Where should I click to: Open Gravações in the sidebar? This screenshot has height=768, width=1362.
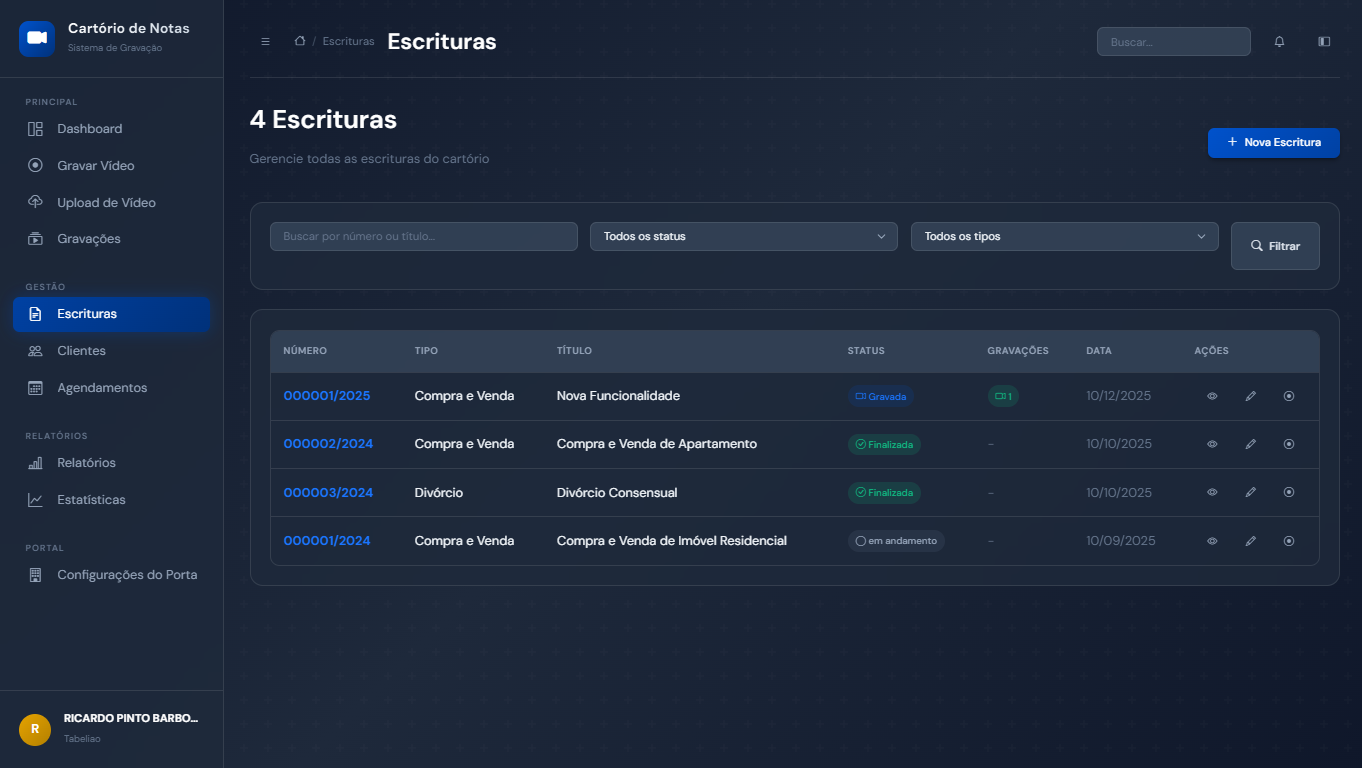click(x=111, y=239)
